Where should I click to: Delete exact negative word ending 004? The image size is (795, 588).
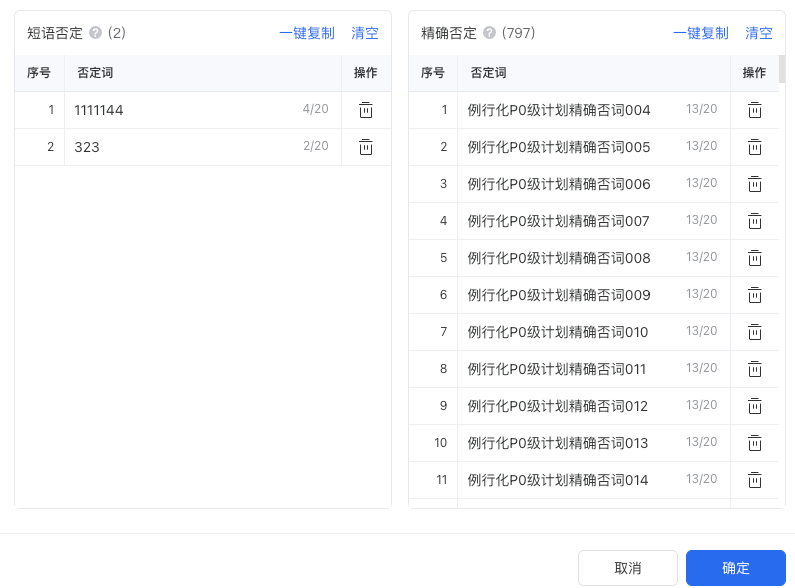click(x=755, y=110)
